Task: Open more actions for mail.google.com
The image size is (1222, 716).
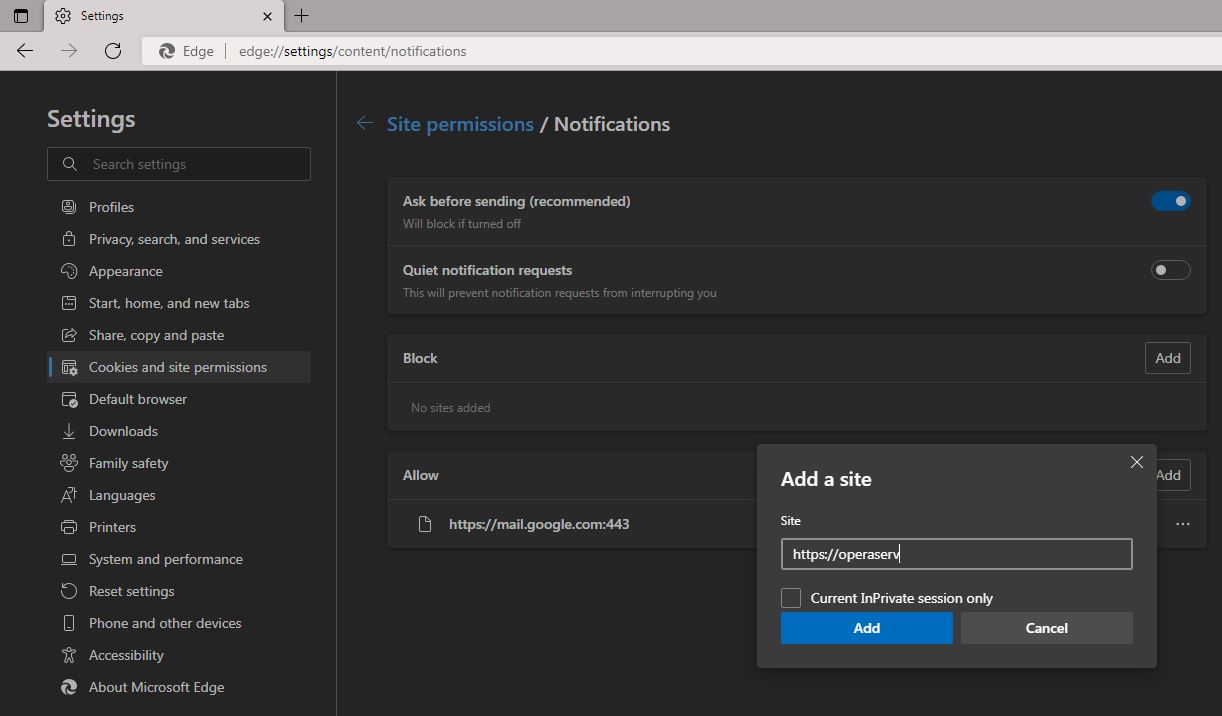Action: click(x=1183, y=524)
